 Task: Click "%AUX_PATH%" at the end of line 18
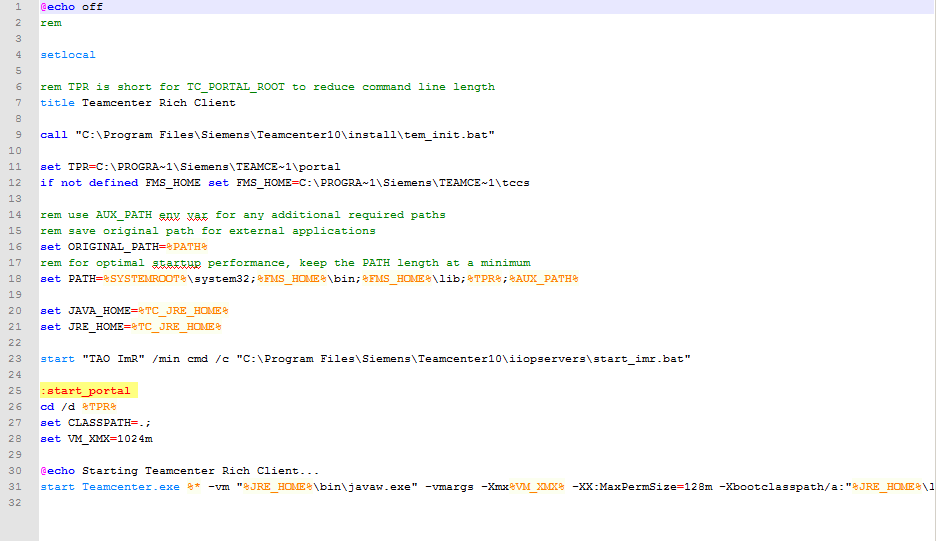[544, 279]
